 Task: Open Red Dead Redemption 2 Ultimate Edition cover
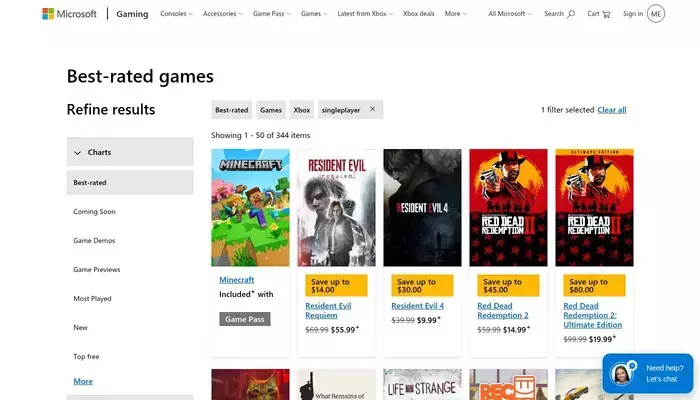(x=595, y=208)
